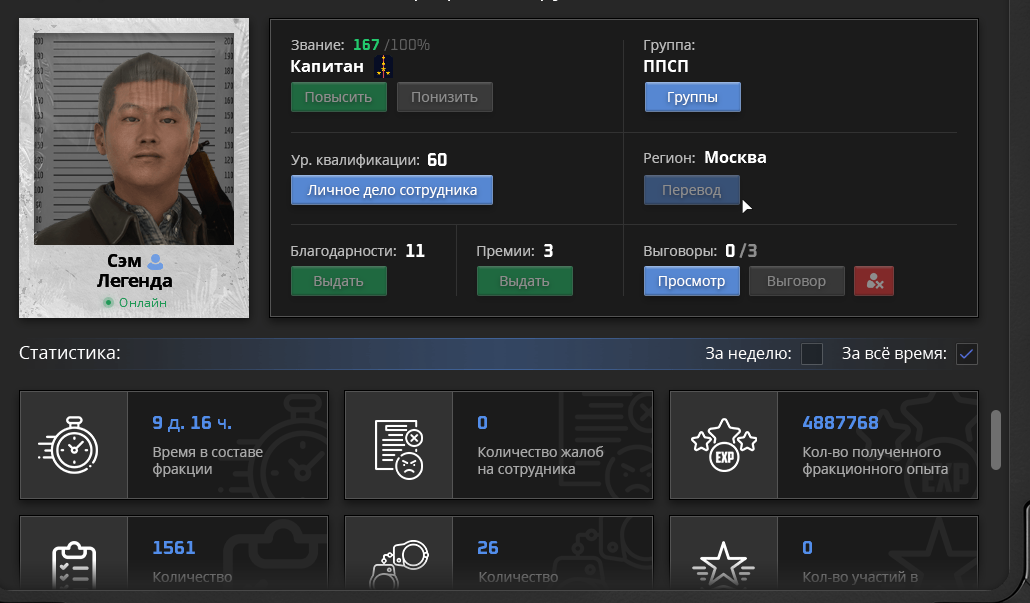The width and height of the screenshot is (1030, 603).
Task: Click the Москва region value
Action: pyautogui.click(x=735, y=158)
